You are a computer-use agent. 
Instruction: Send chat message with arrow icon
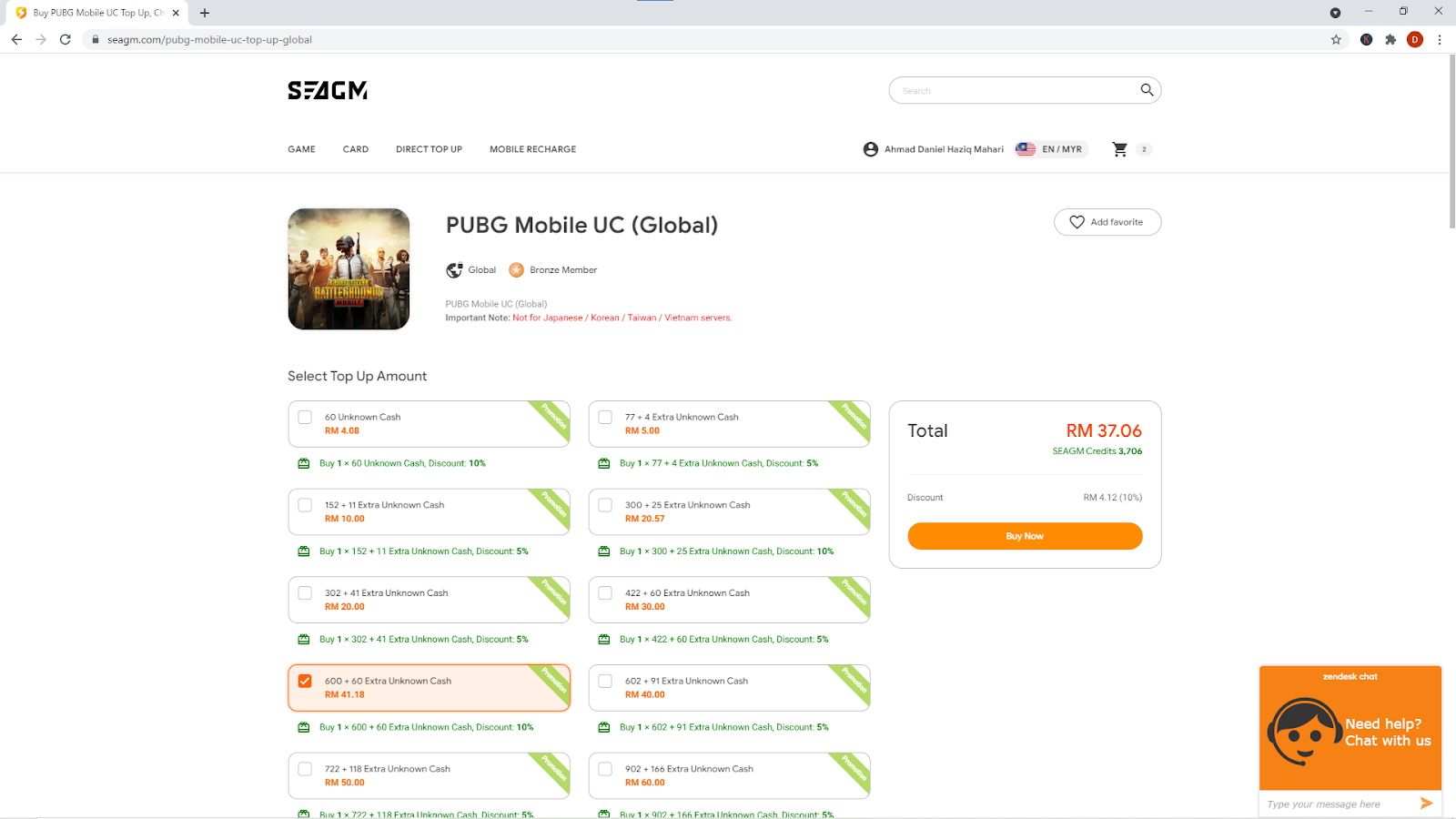[x=1426, y=804]
